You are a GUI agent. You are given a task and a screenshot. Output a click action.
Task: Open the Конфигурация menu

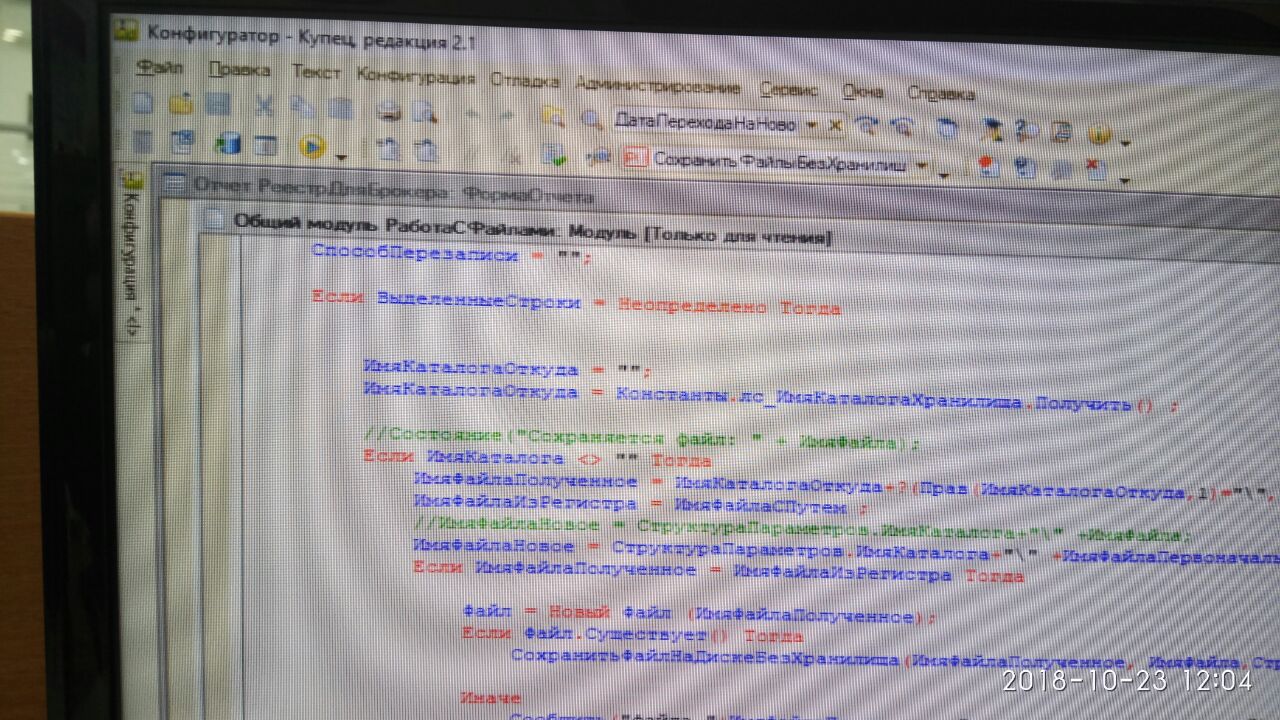tap(415, 76)
